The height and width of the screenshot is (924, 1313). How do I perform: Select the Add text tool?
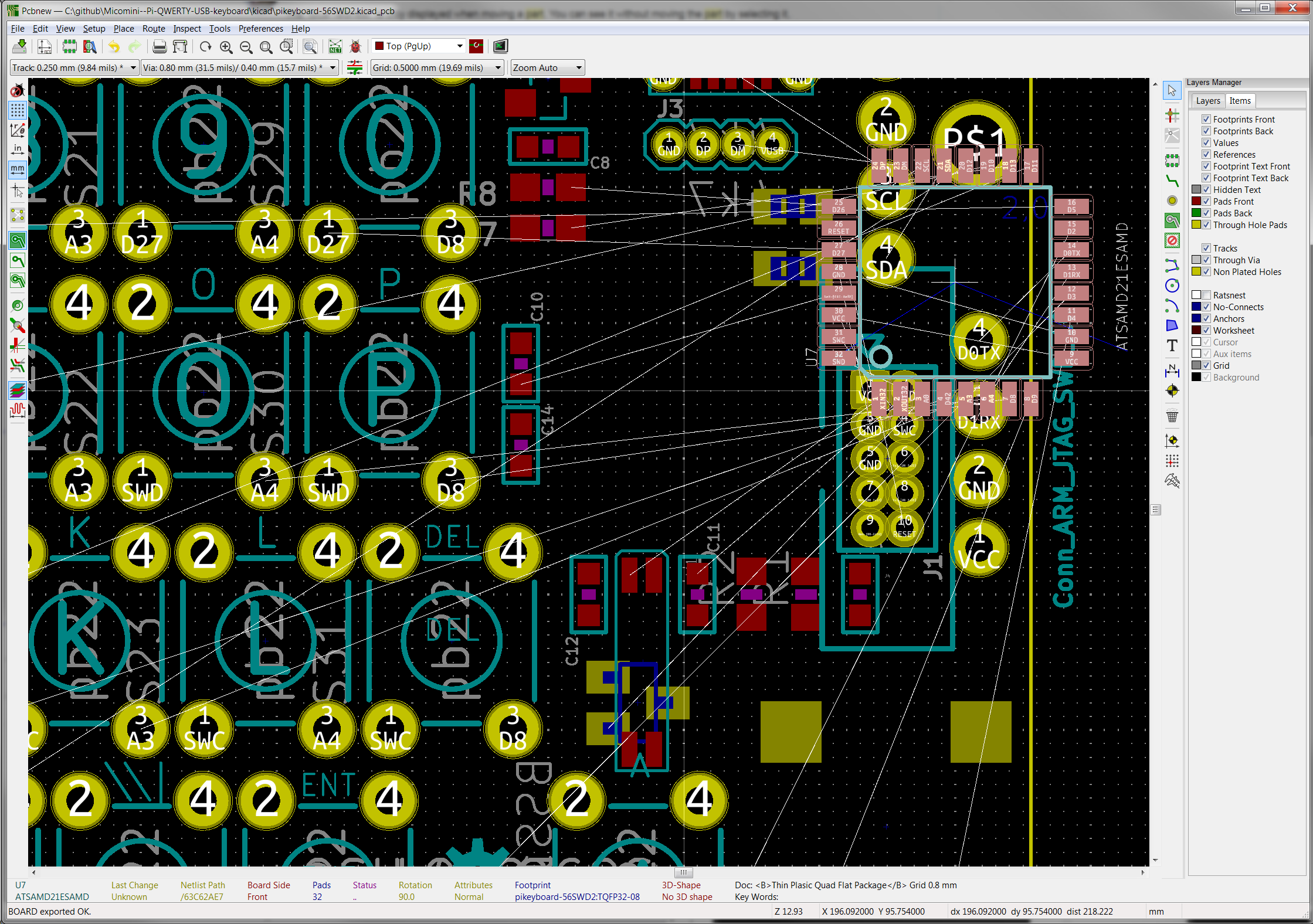pyautogui.click(x=1172, y=346)
